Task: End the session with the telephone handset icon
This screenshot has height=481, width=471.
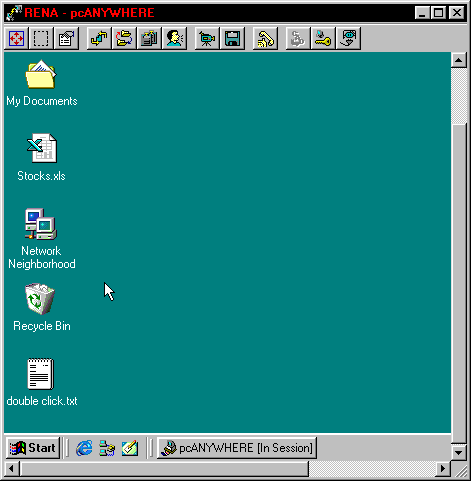Action: (265, 39)
